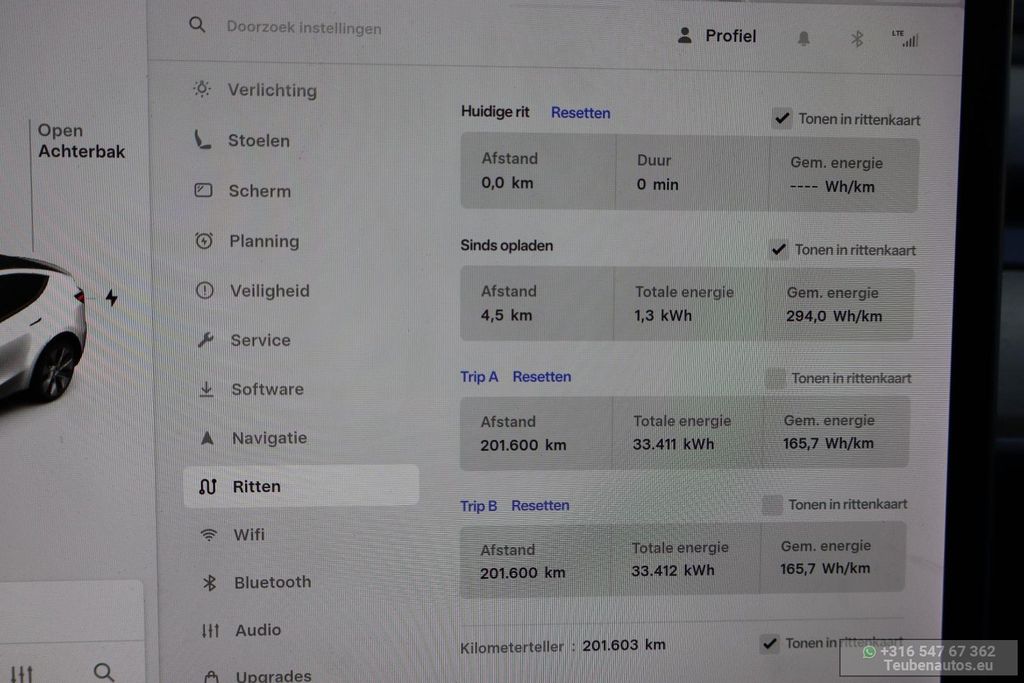Uncheck Tonen in rittenkaart for Sinds opladen
This screenshot has height=683, width=1024.
click(779, 250)
